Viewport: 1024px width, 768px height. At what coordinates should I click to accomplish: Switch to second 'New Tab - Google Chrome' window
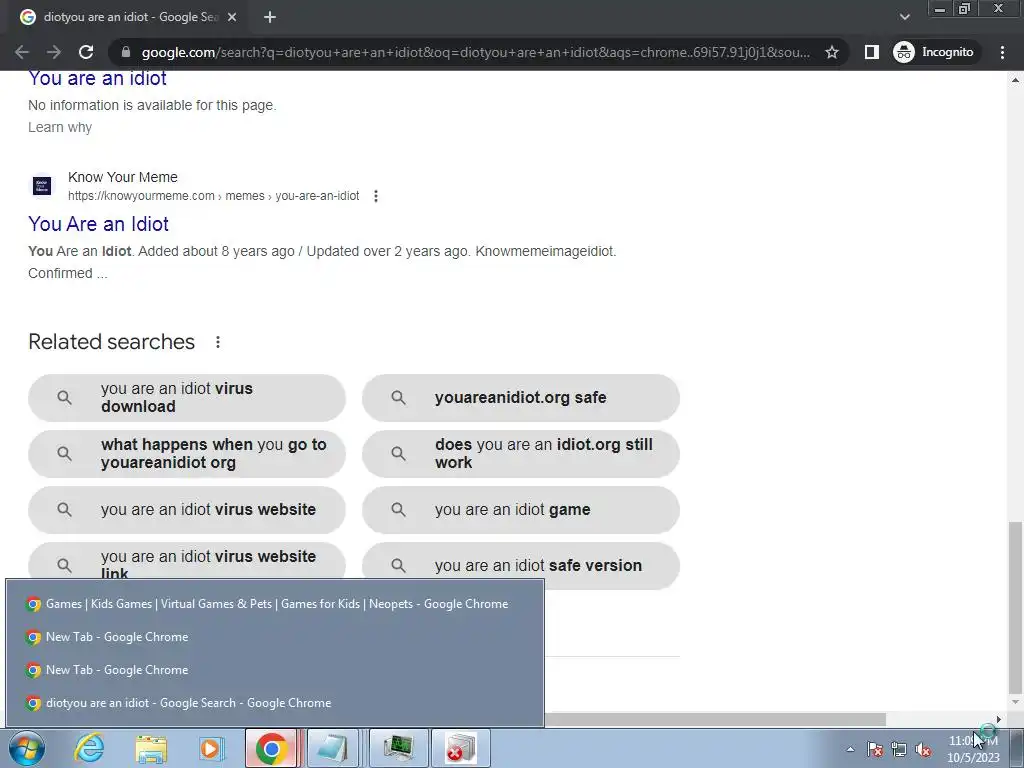(x=275, y=670)
